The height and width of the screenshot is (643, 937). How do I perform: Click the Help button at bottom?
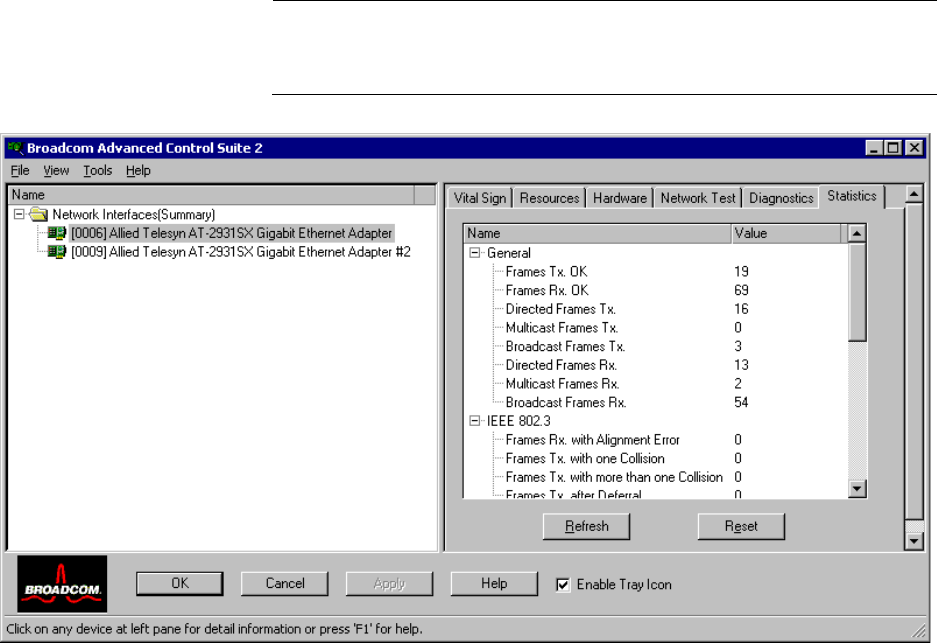pyautogui.click(x=494, y=583)
